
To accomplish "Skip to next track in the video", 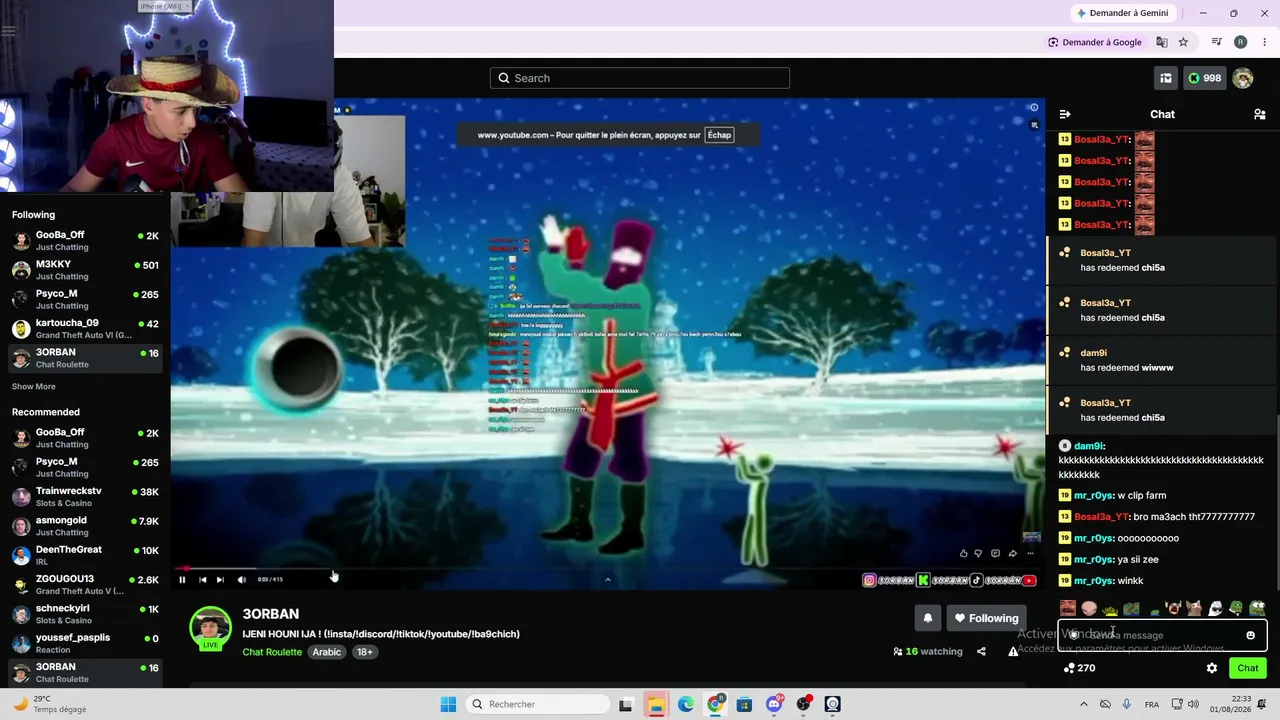I will pos(220,579).
